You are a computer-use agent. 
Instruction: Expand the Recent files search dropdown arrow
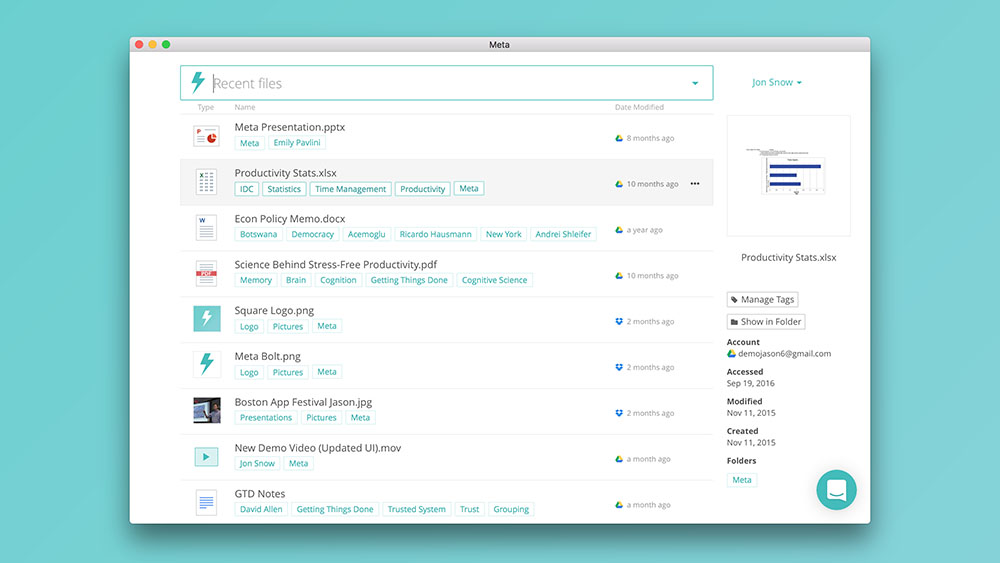pos(695,83)
